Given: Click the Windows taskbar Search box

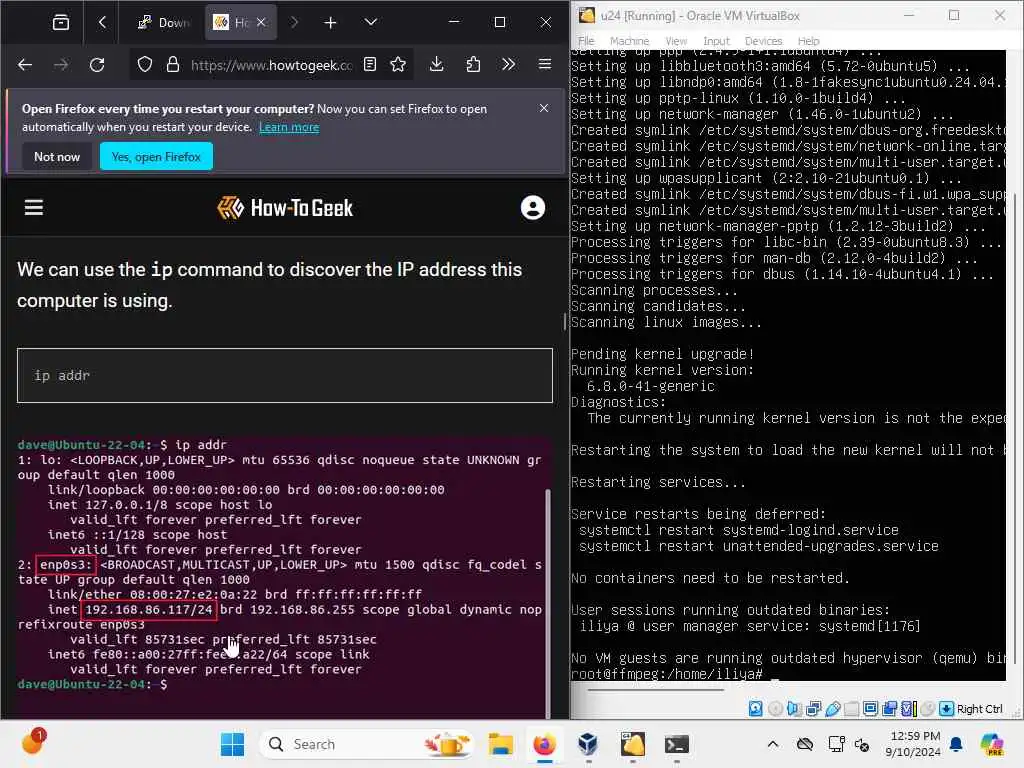Looking at the screenshot, I should (x=366, y=744).
